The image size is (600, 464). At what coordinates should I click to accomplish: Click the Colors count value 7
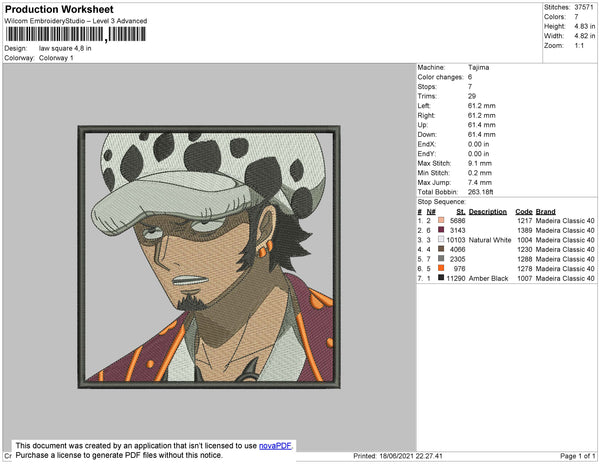point(576,17)
